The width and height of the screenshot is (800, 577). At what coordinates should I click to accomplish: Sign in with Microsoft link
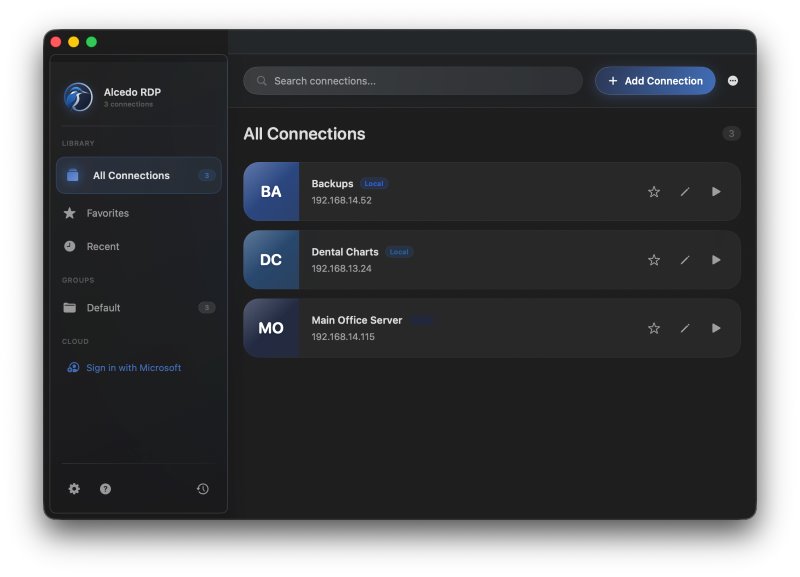tap(133, 368)
